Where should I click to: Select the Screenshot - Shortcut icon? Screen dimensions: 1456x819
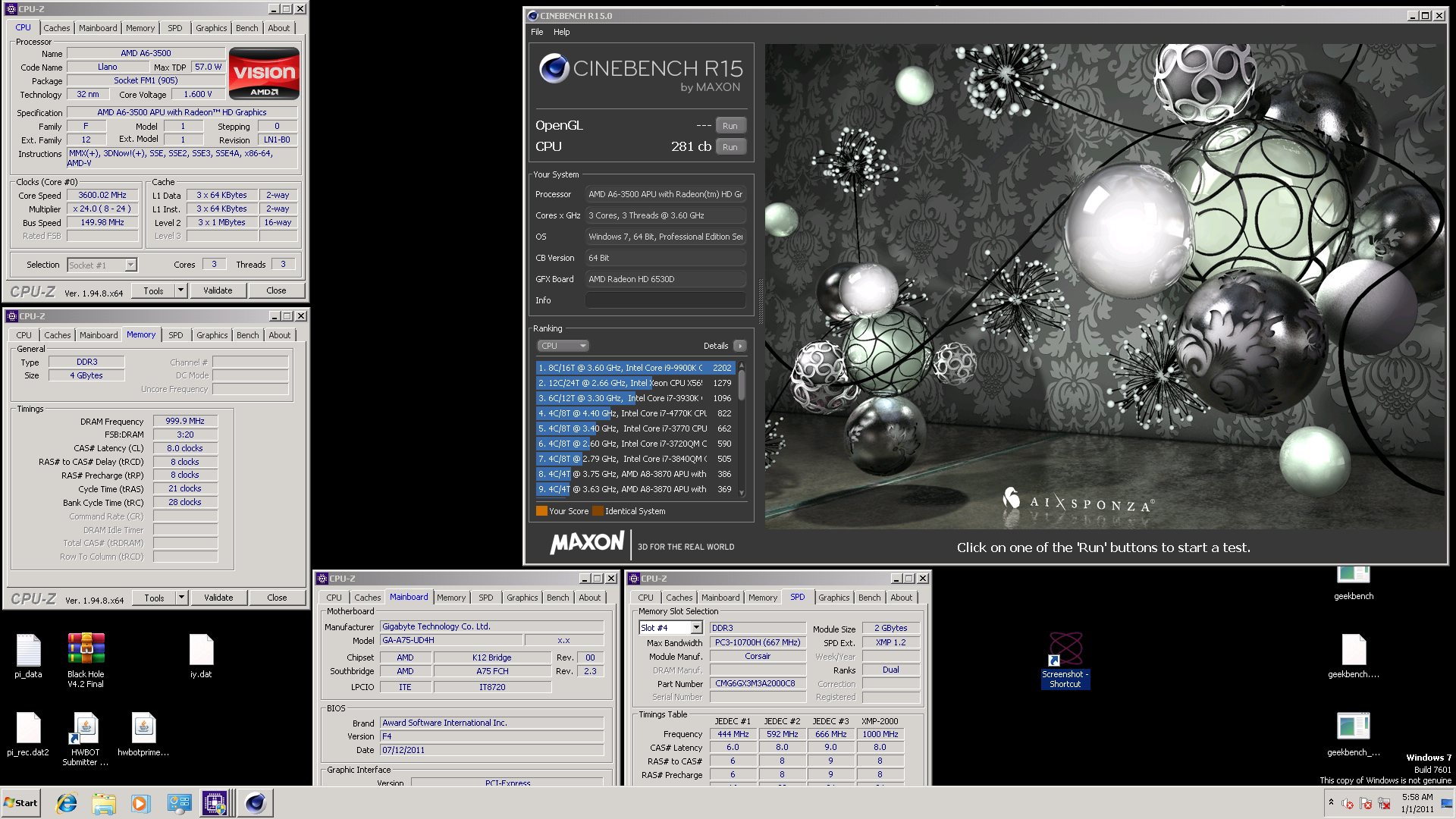pos(1065,660)
